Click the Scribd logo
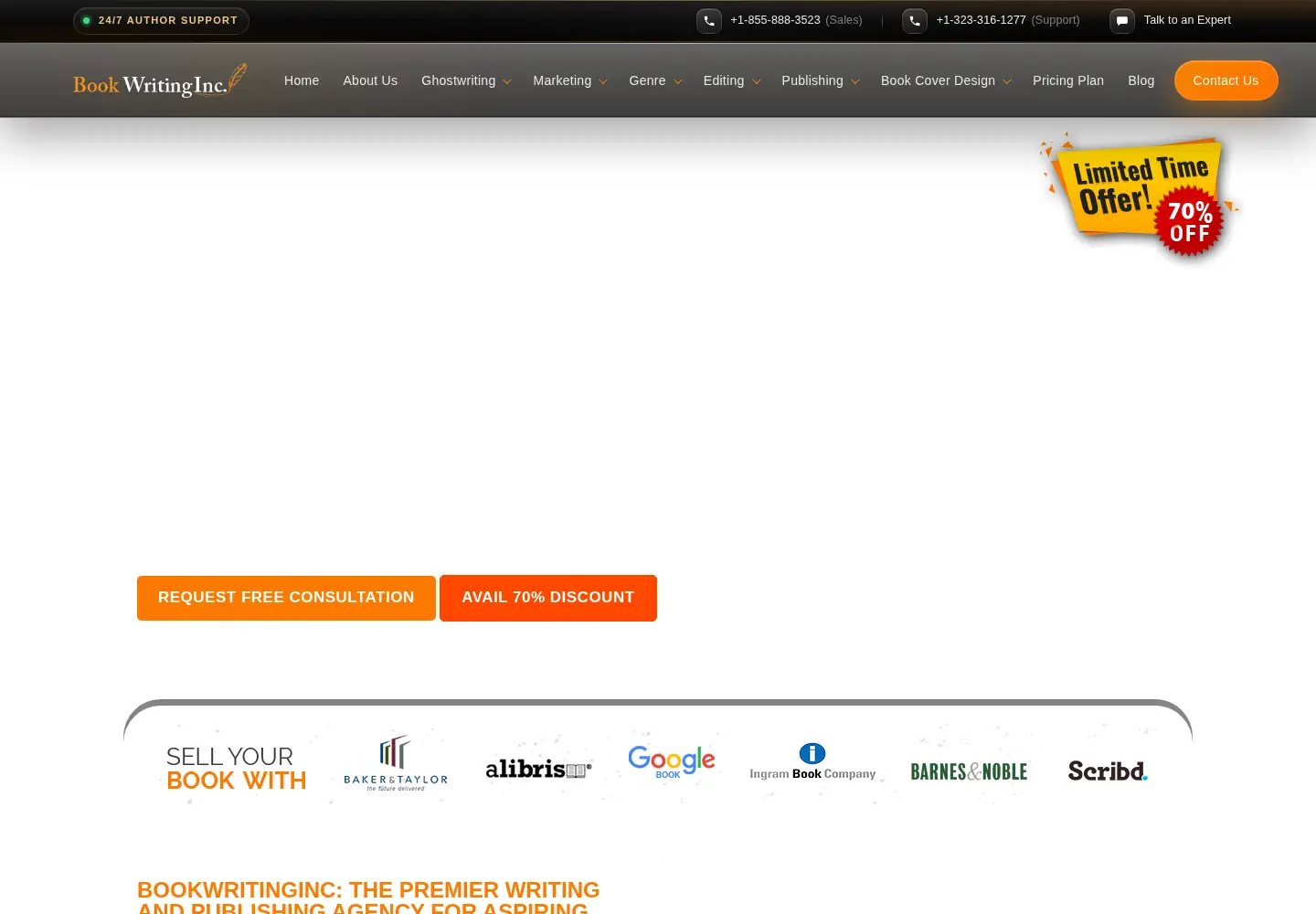 (1108, 771)
